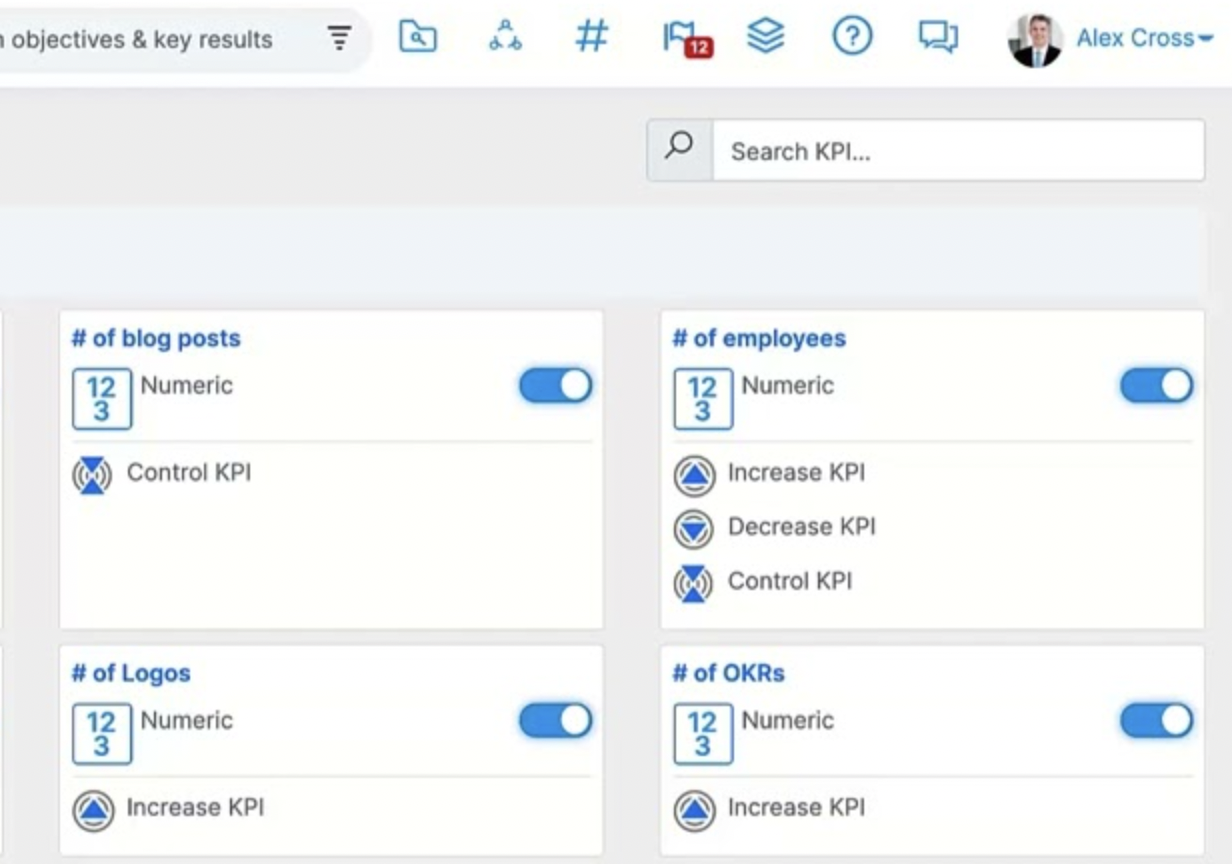Viewport: 1232px width, 864px height.
Task: Open the hashtag KPI icon
Action: 592,37
